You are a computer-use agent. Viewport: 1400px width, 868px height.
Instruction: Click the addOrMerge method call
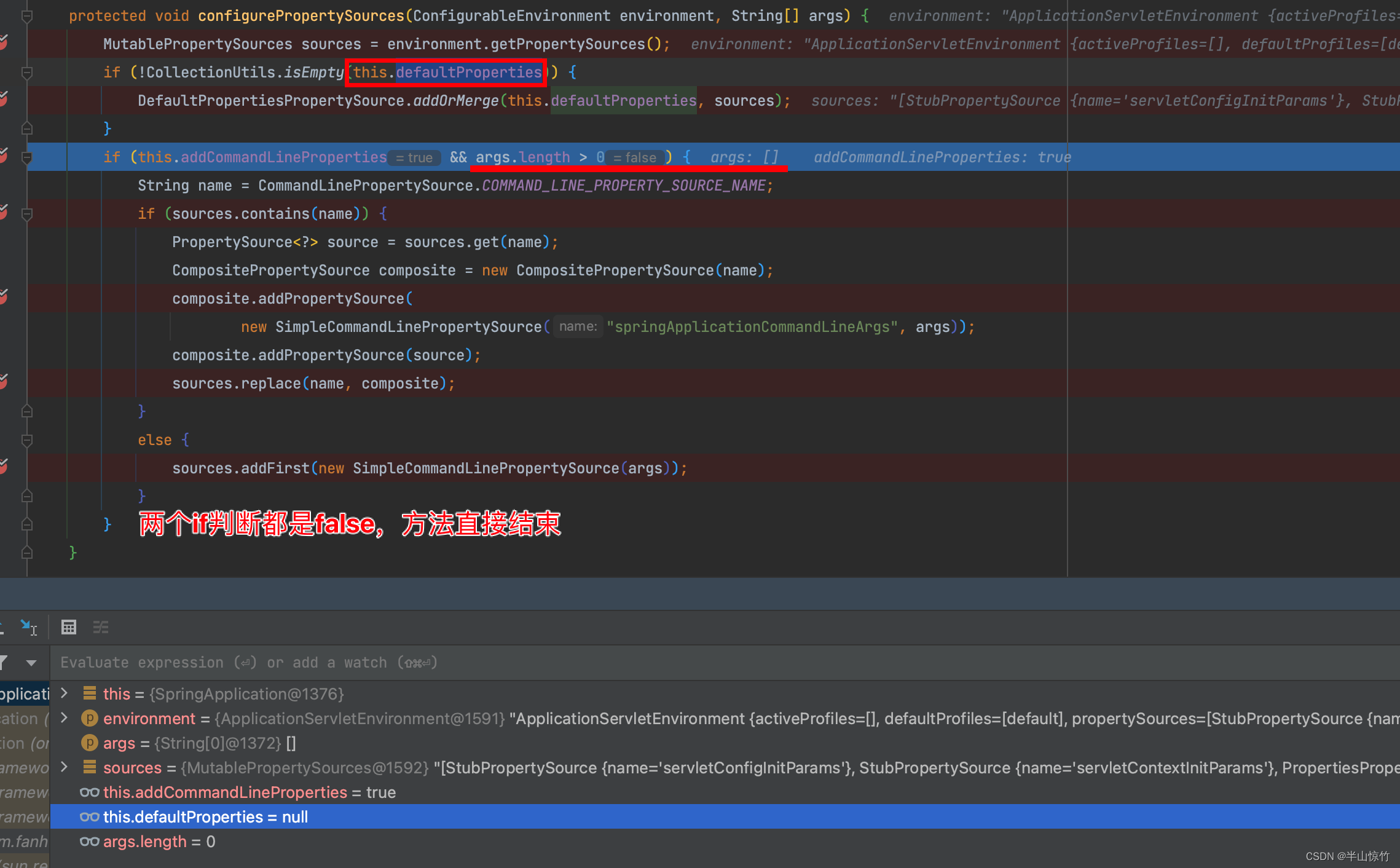point(455,100)
